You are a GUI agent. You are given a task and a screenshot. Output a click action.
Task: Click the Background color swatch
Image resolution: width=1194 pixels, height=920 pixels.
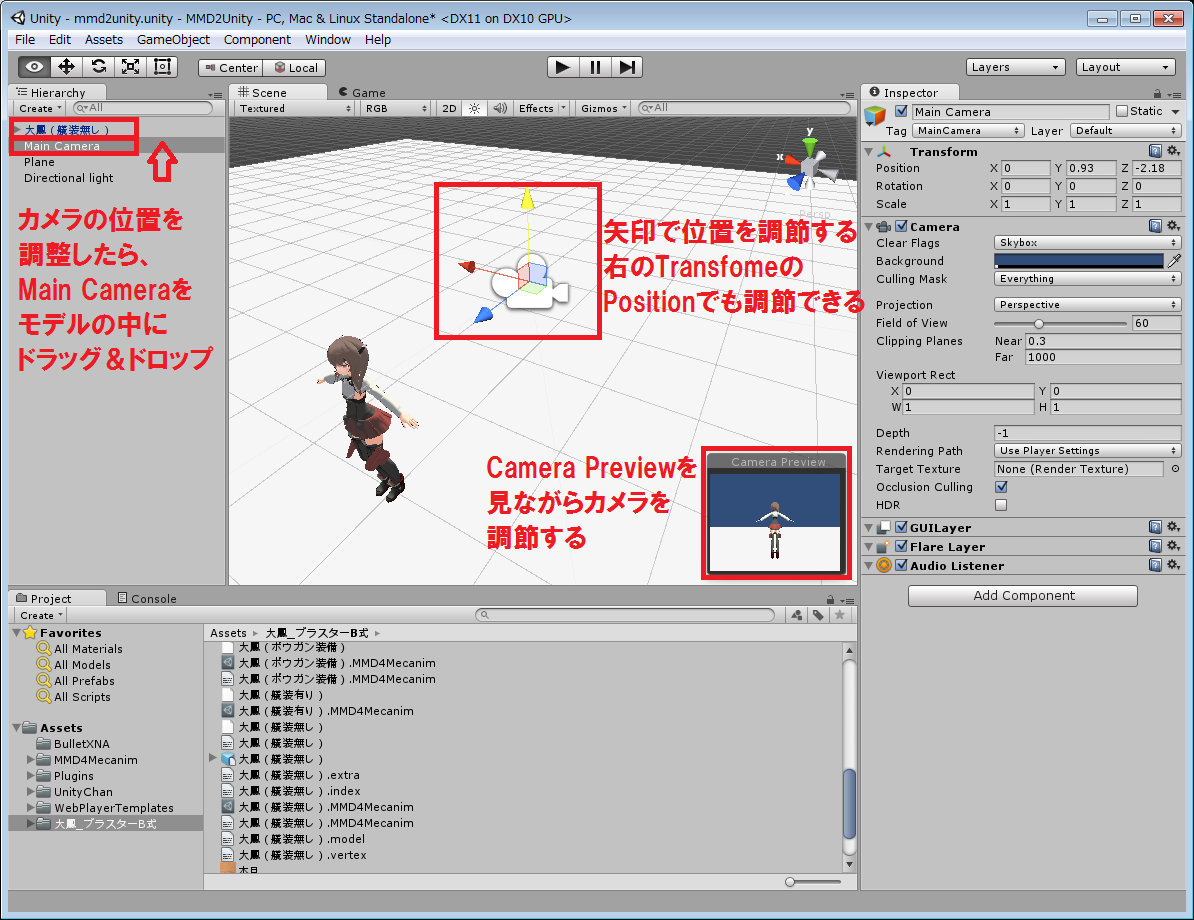coord(1079,260)
